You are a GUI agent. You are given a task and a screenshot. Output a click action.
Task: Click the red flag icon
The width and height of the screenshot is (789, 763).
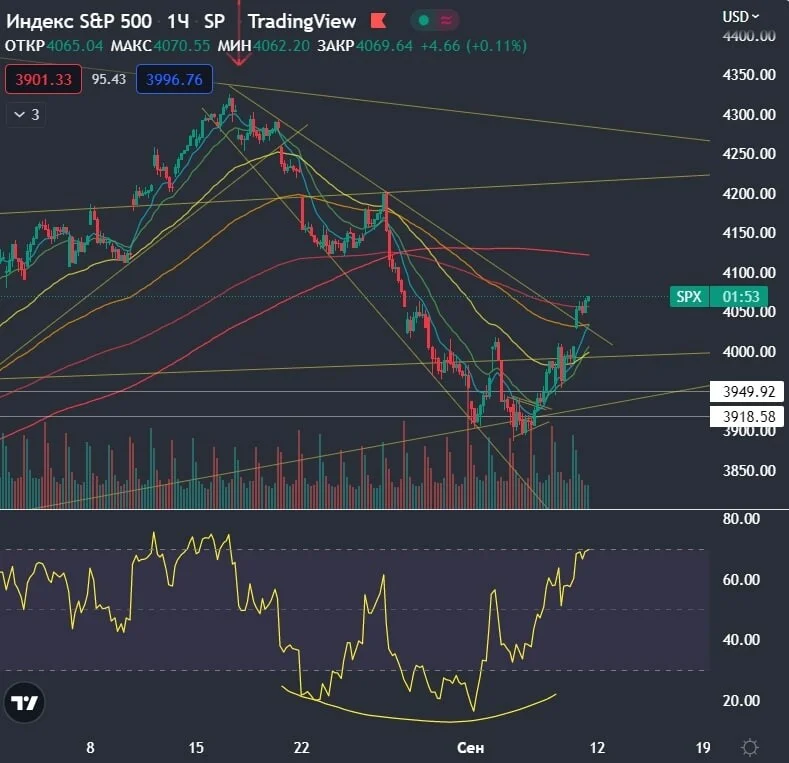coord(378,21)
